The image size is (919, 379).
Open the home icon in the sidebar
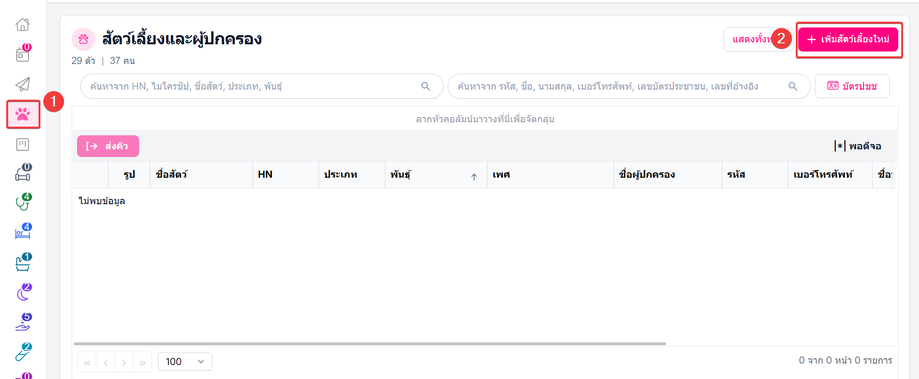point(22,25)
